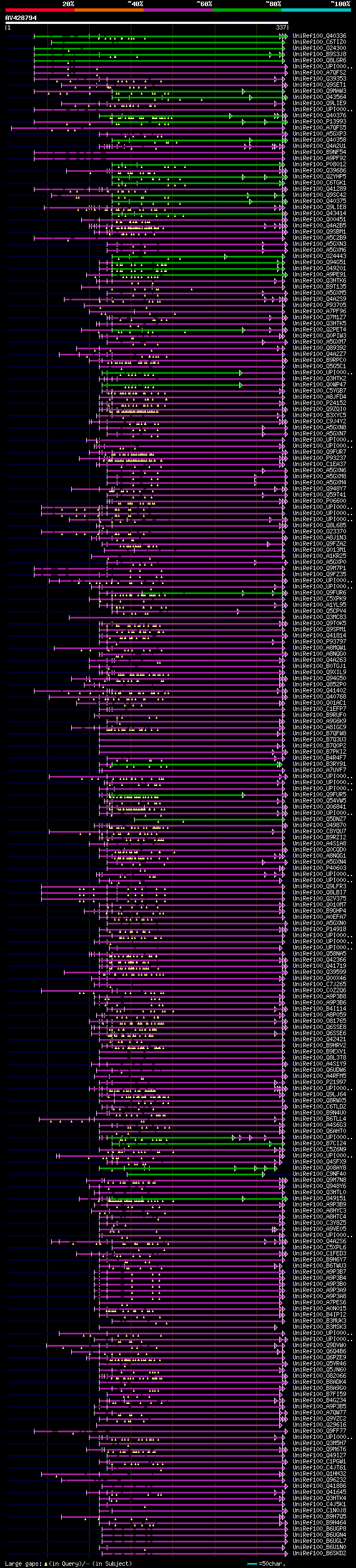Open hit UniRef100_A7QFS2
The image size is (356, 1568).
319,72
